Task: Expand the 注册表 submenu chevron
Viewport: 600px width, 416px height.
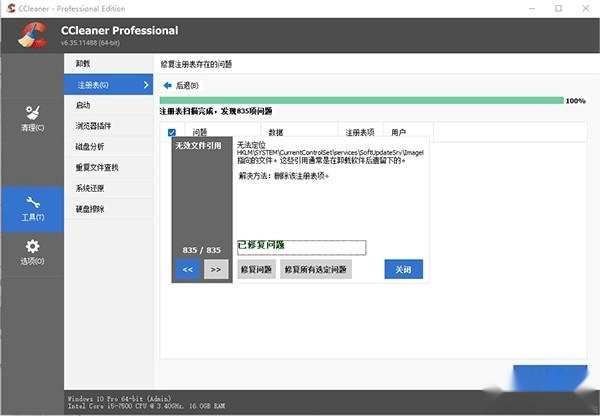Action: (145, 85)
